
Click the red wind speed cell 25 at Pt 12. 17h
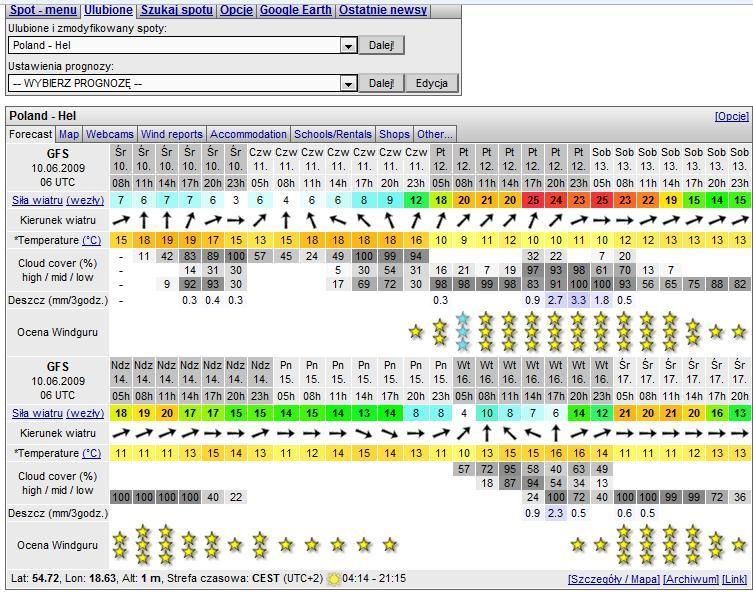pos(533,200)
